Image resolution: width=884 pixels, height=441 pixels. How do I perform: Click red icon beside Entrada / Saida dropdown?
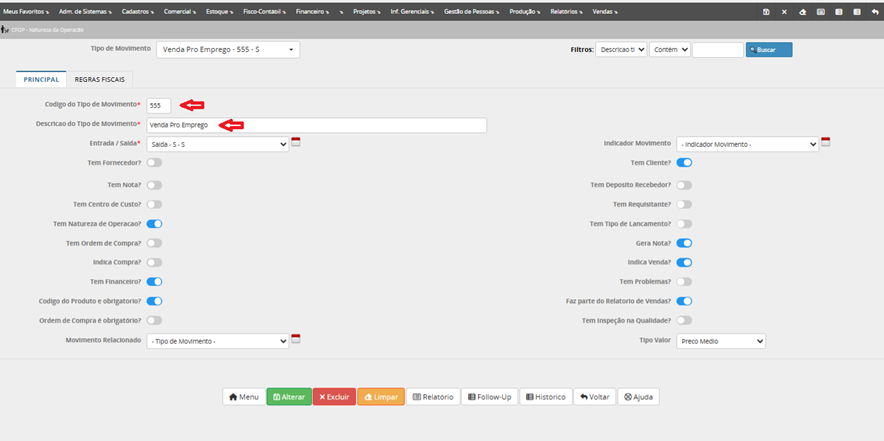296,143
